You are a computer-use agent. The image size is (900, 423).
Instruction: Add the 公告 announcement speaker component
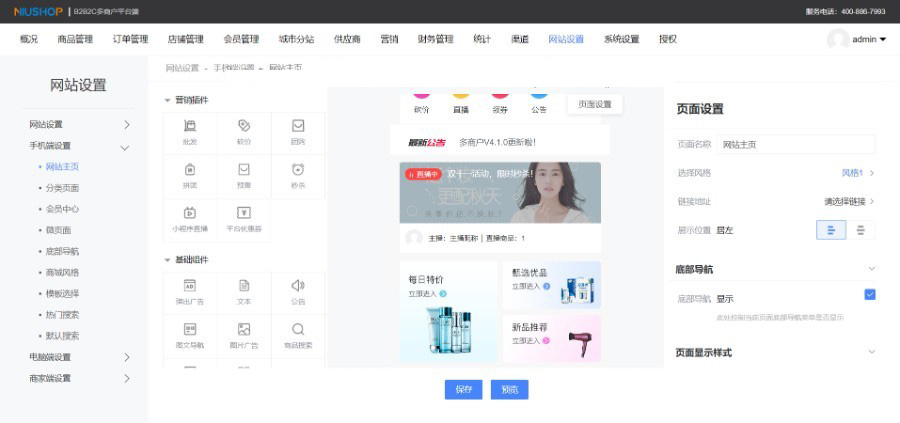[298, 290]
